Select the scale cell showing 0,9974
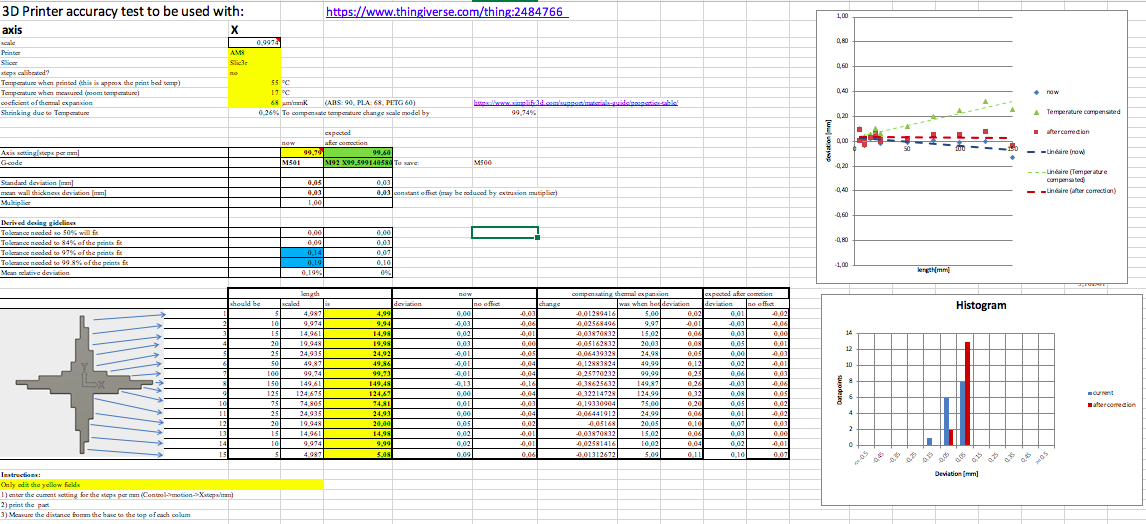The height and width of the screenshot is (524, 1146). tap(255, 42)
